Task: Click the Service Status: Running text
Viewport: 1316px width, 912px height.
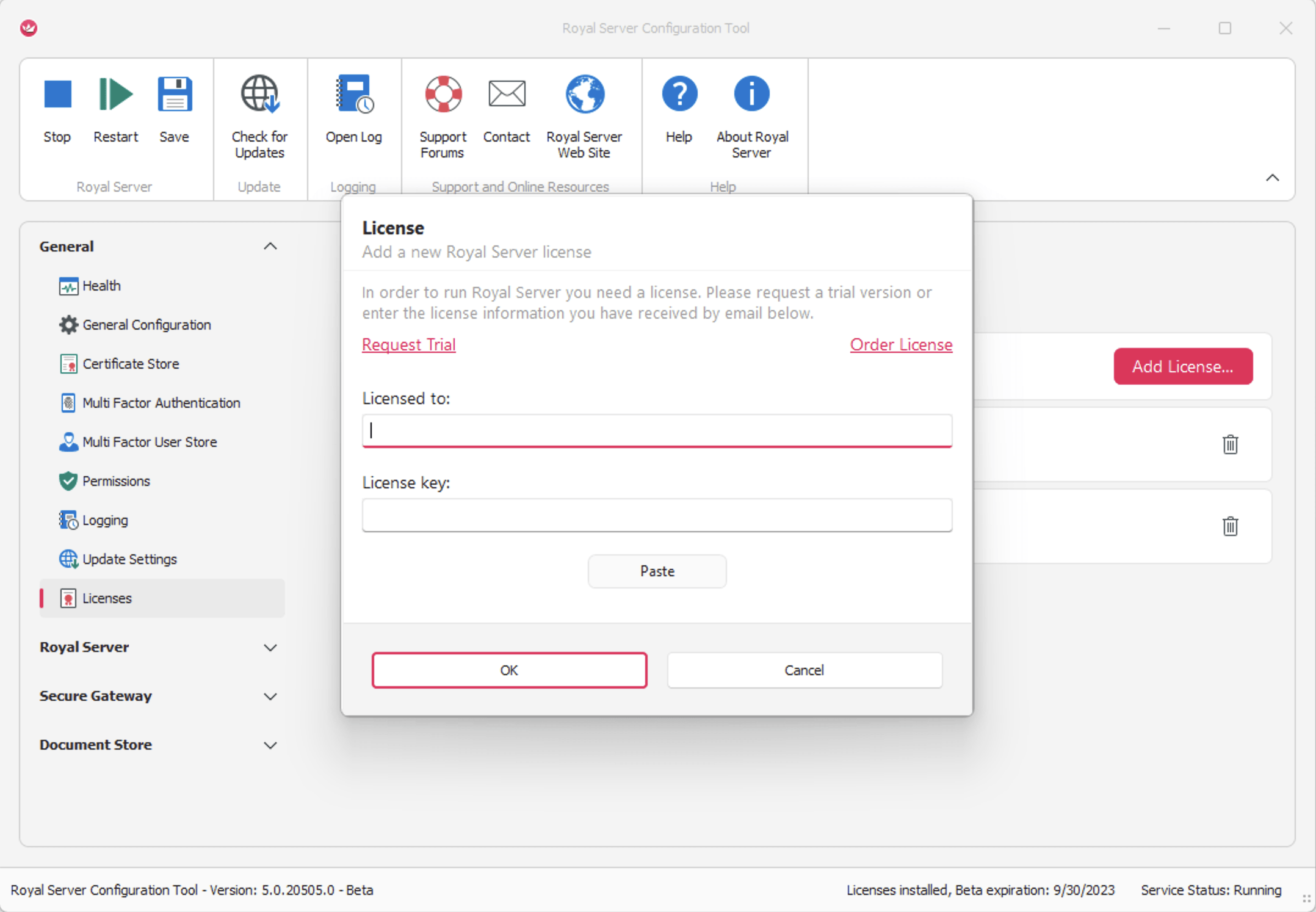Action: (1211, 890)
